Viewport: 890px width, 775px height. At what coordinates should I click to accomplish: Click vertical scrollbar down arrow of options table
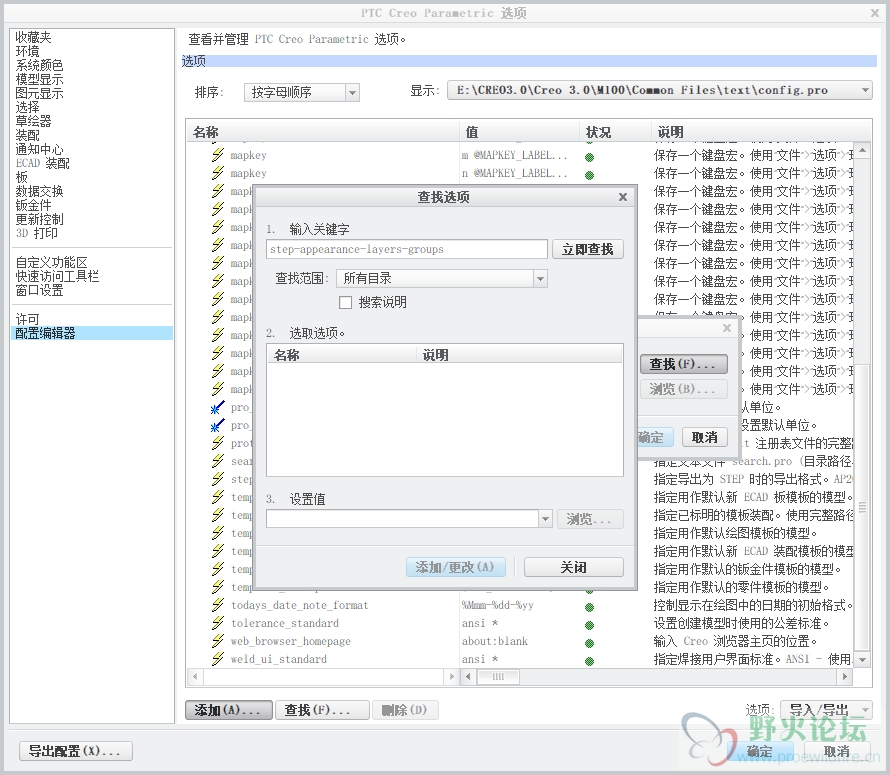(863, 660)
